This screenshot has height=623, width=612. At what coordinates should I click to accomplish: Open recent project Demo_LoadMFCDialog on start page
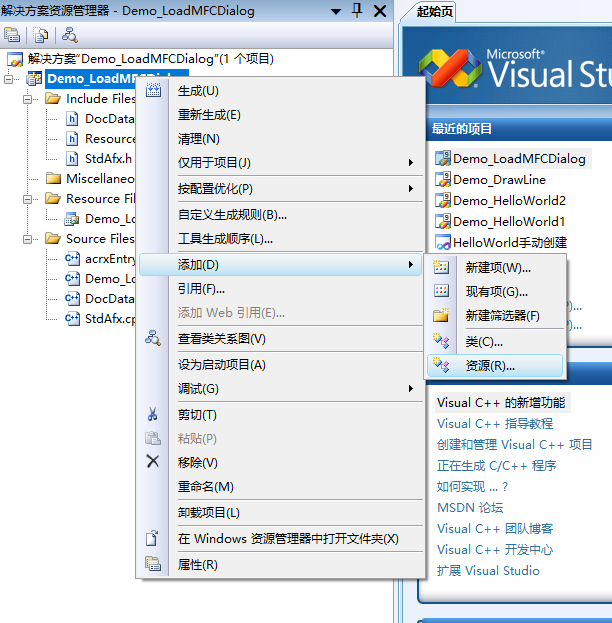(519, 159)
